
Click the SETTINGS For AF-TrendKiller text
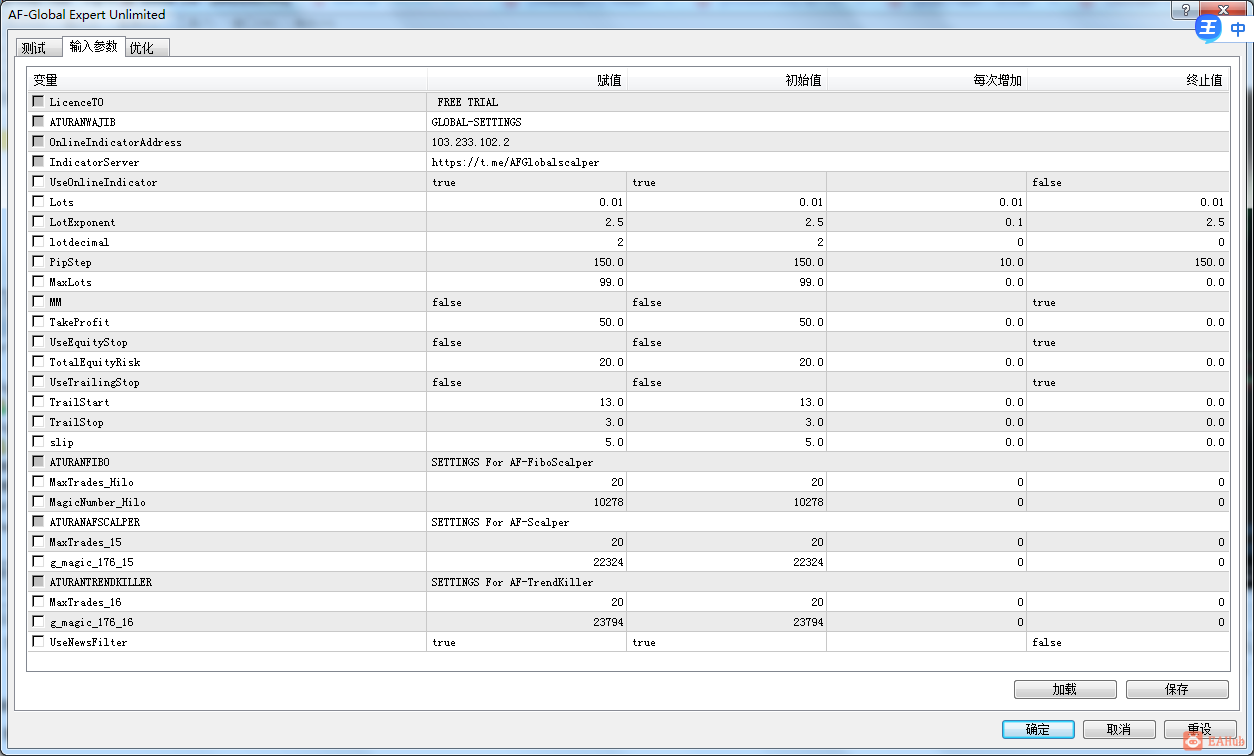point(512,582)
